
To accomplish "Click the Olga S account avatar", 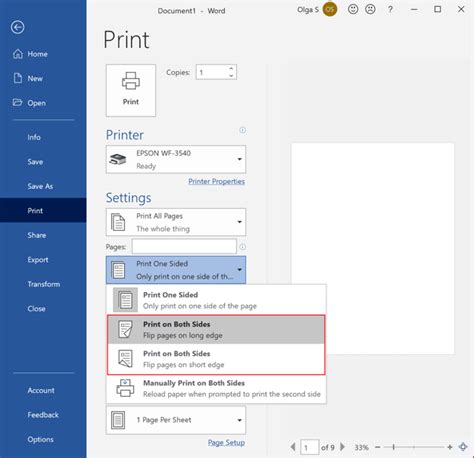I will pos(330,10).
